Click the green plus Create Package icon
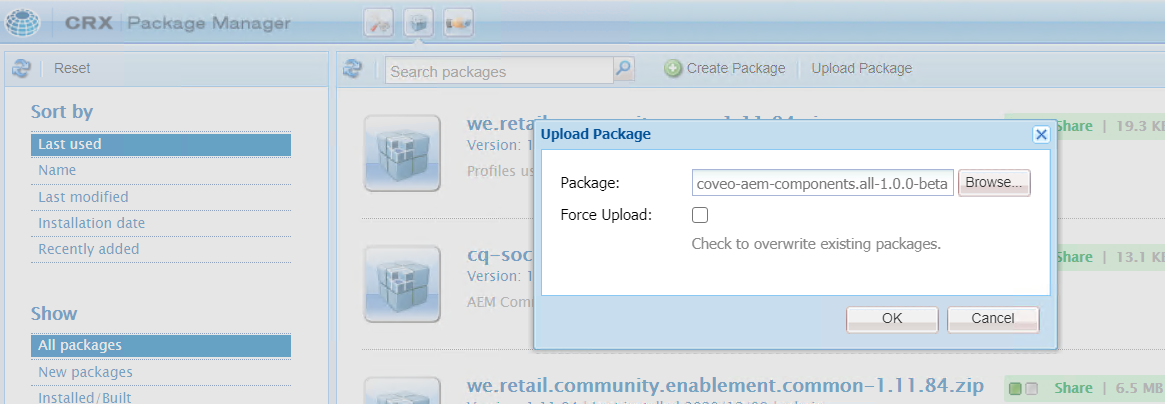The width and height of the screenshot is (1165, 404). coord(673,69)
